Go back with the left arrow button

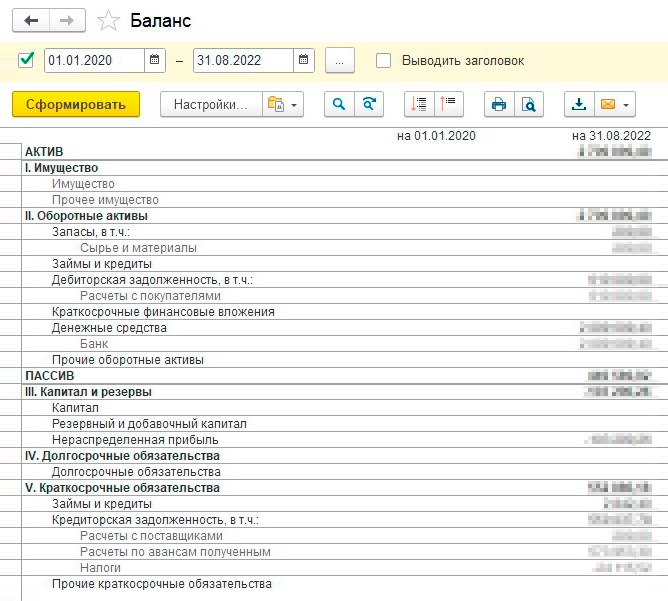click(x=31, y=20)
